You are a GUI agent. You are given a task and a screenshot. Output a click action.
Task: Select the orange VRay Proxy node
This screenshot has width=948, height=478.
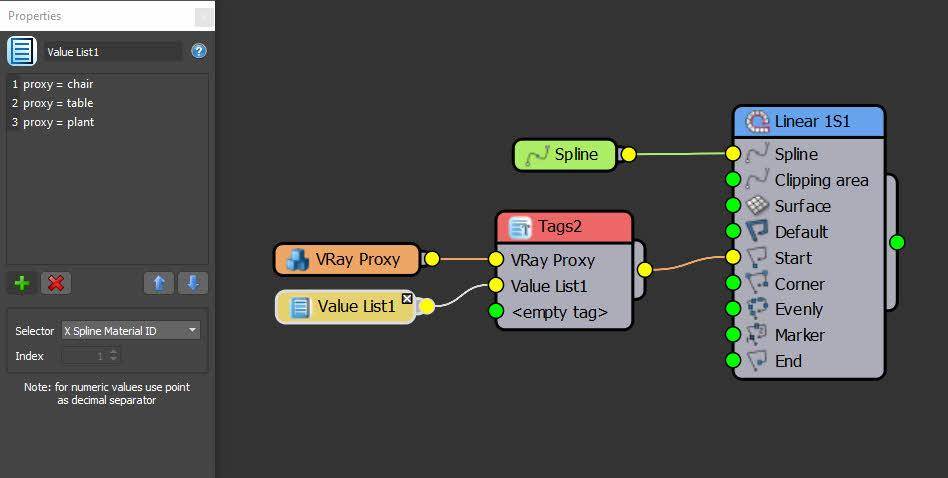coord(347,259)
